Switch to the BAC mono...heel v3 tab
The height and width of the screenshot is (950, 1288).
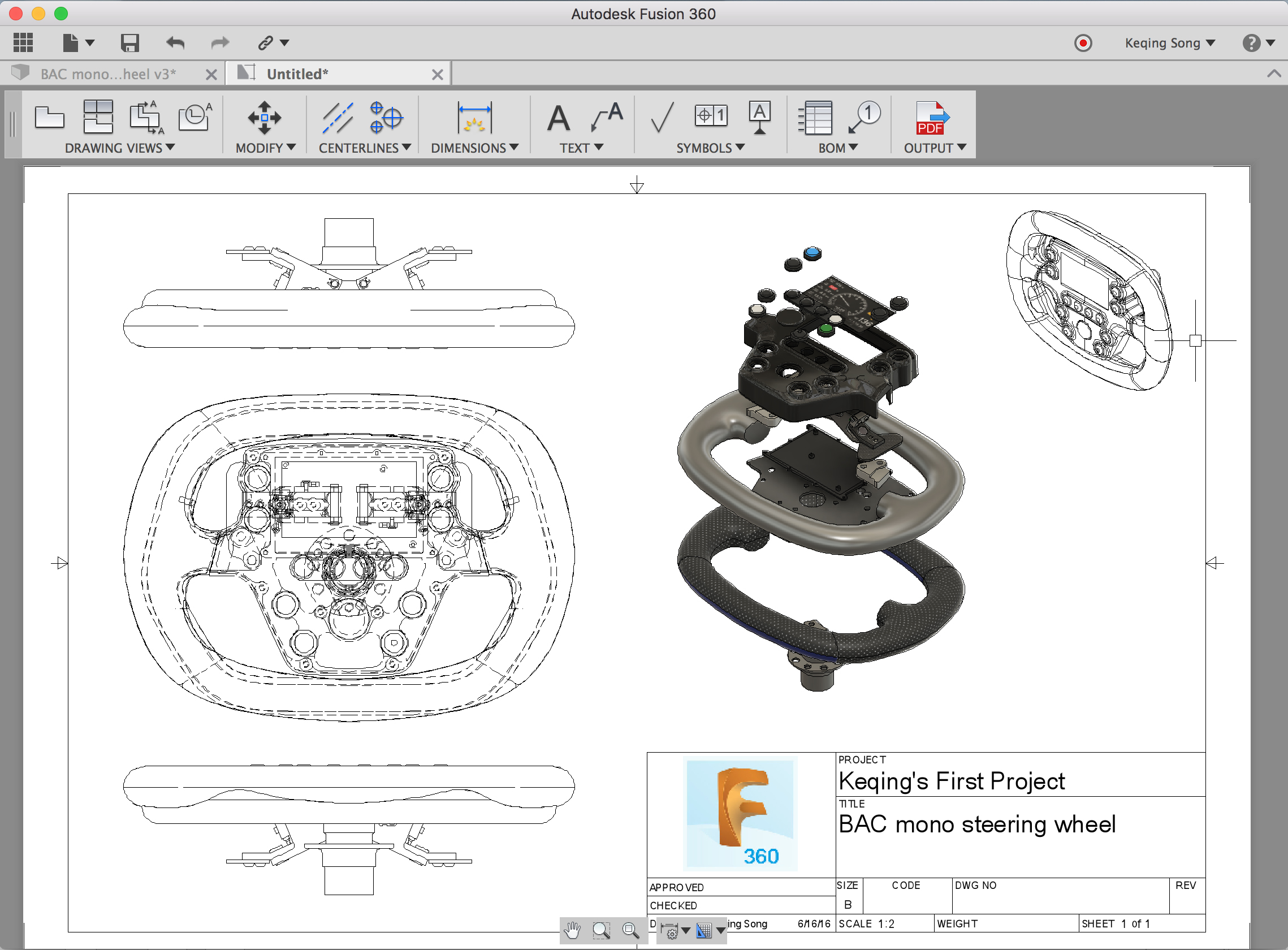(x=107, y=74)
